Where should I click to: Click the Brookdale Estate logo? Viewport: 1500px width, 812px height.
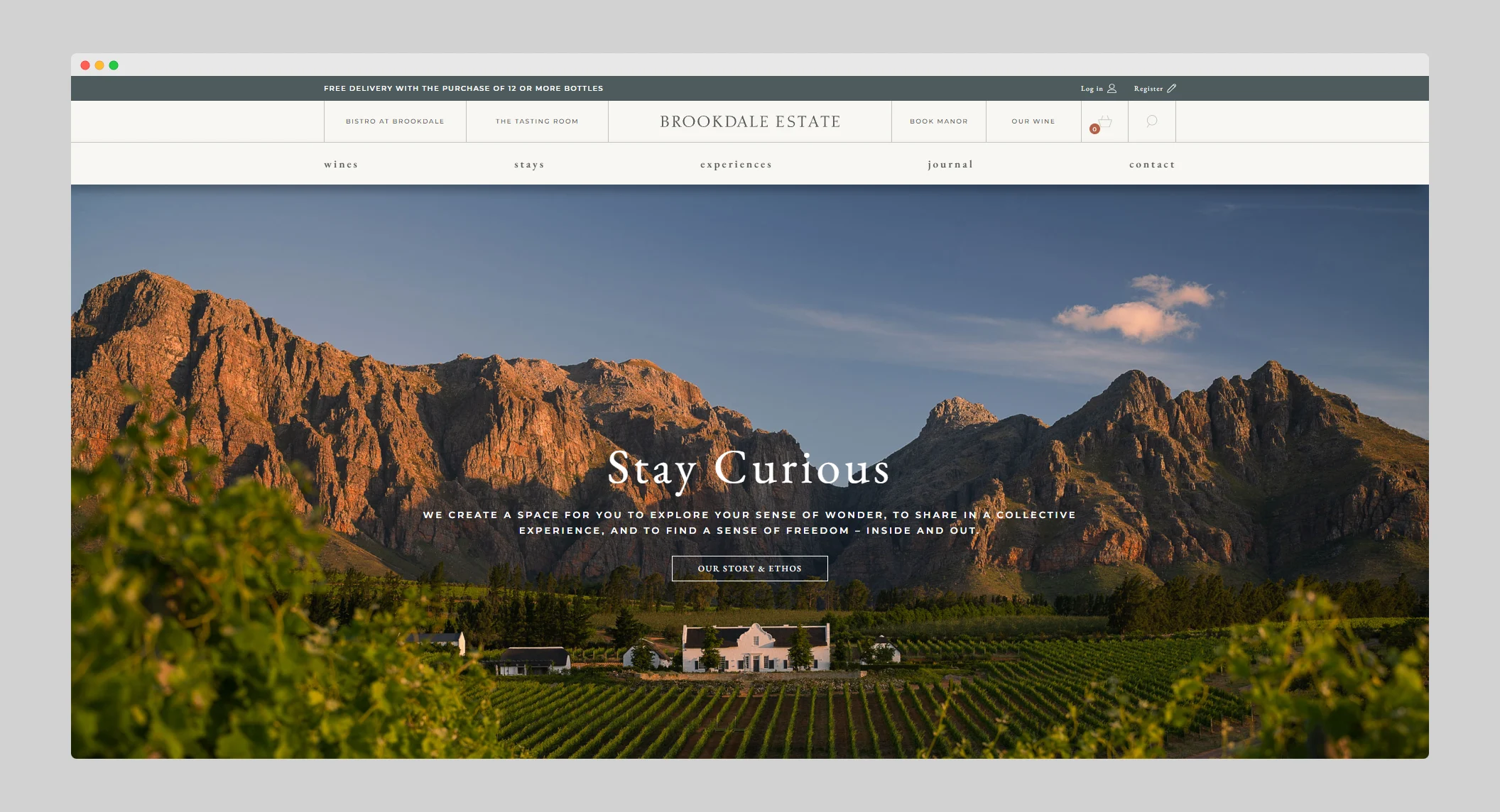pyautogui.click(x=750, y=121)
